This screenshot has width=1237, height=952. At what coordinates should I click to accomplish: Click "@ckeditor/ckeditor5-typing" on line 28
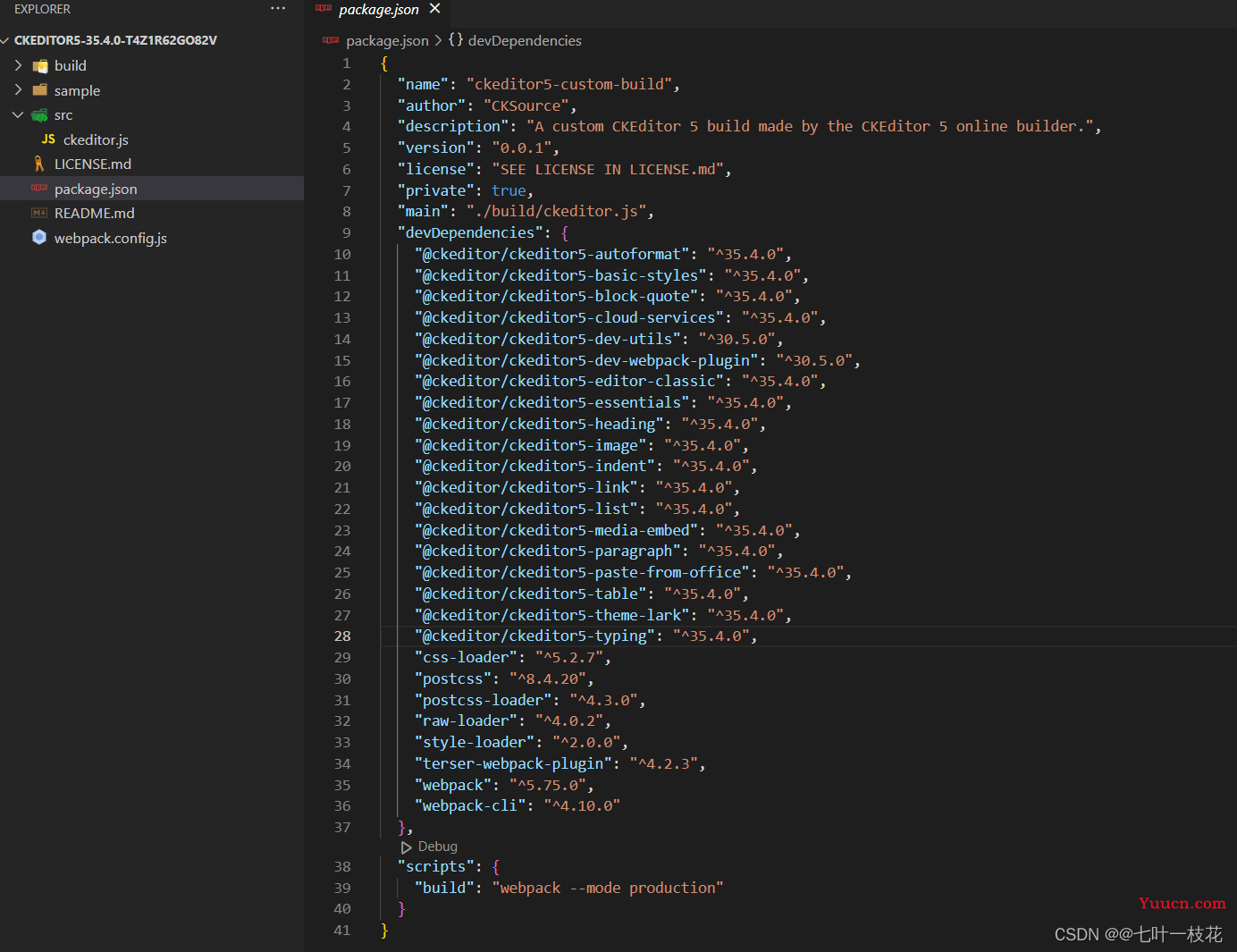pos(534,636)
